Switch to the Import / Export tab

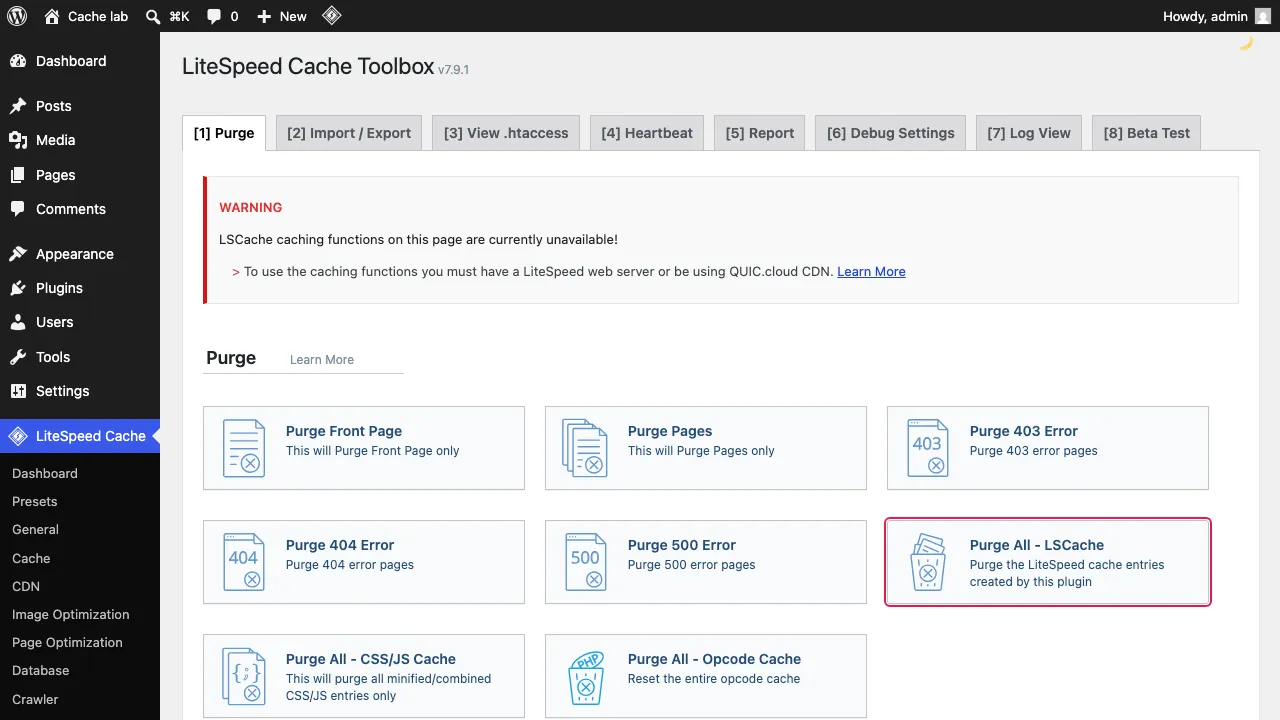pos(349,133)
